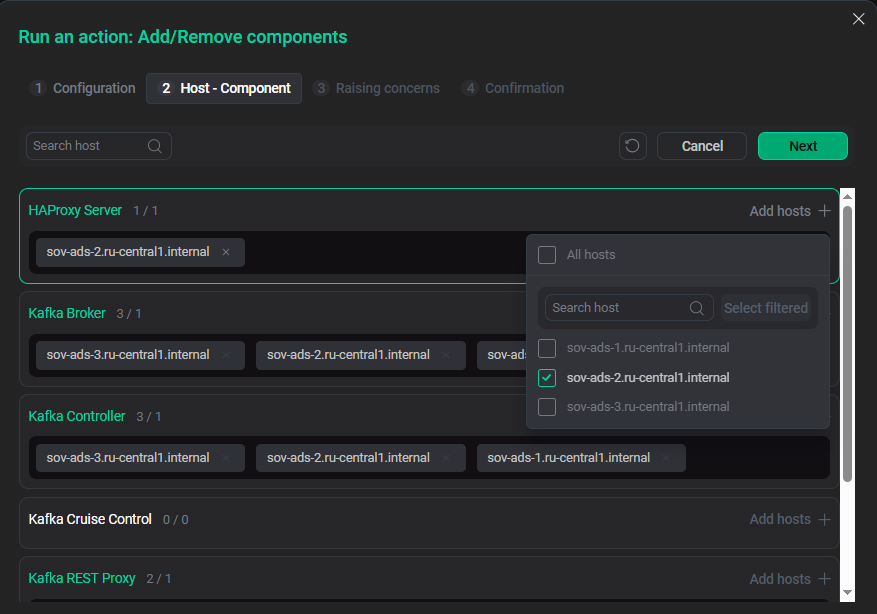Check sov-ads-1.ru-central1.internal in host list
The image size is (877, 614).
(x=547, y=348)
